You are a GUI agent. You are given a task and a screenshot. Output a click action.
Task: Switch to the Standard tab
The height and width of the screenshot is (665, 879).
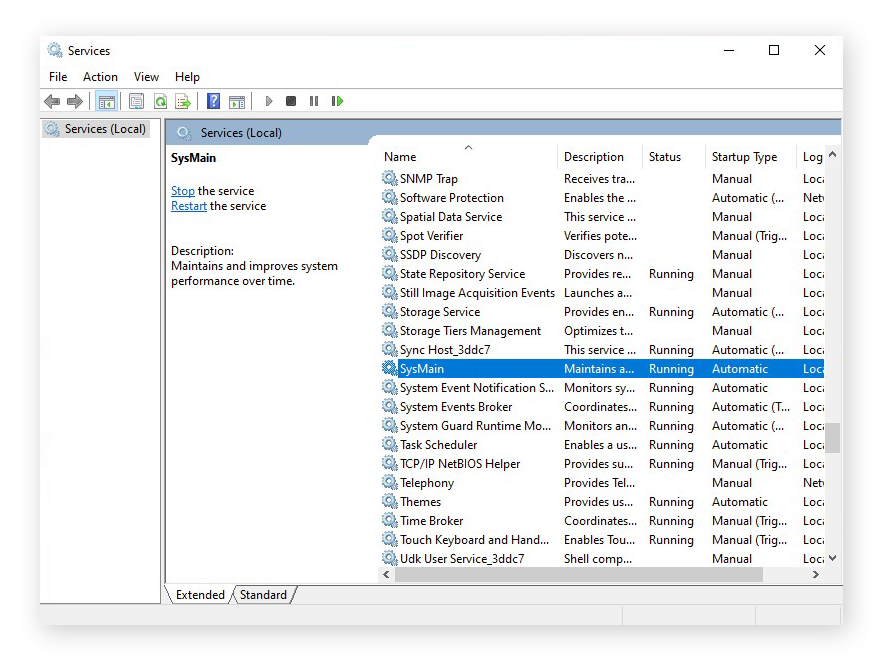pyautogui.click(x=262, y=595)
